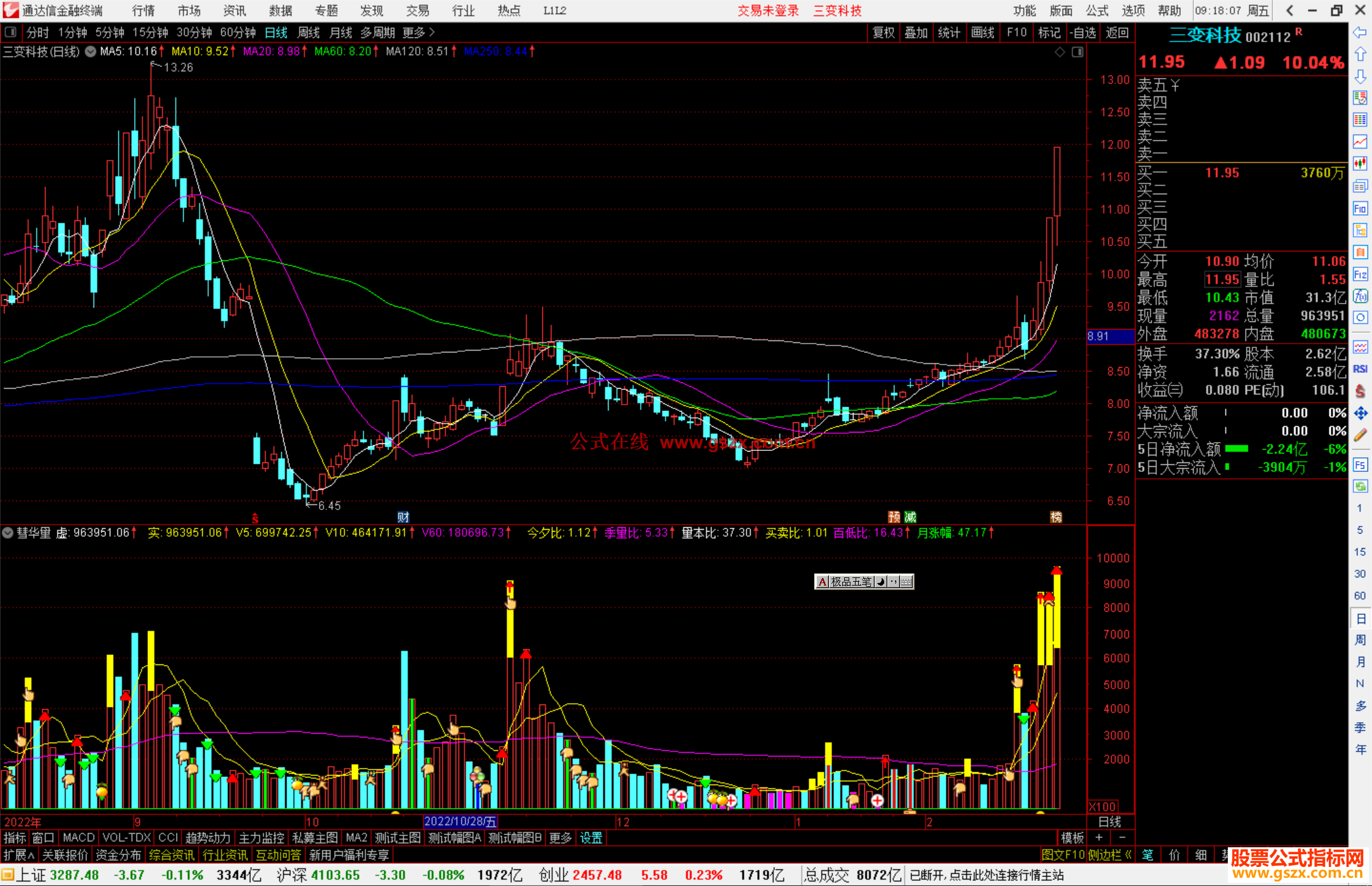Screen dimensions: 1372x886
Task: Toggle the indicator circle beside 彗华里
Action: 8,533
